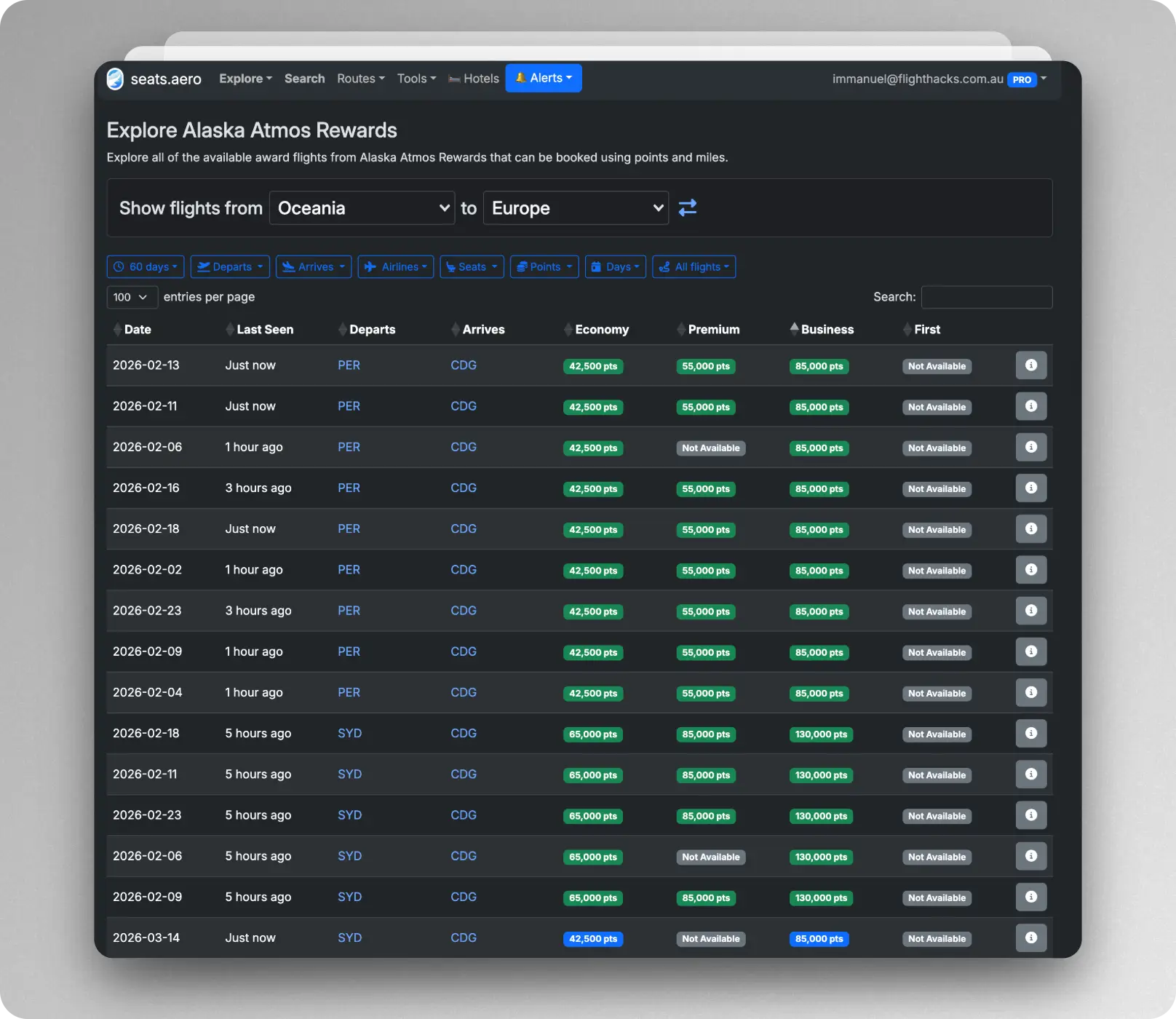Open the Explore menu
The width and height of the screenshot is (1176, 1019).
click(246, 79)
